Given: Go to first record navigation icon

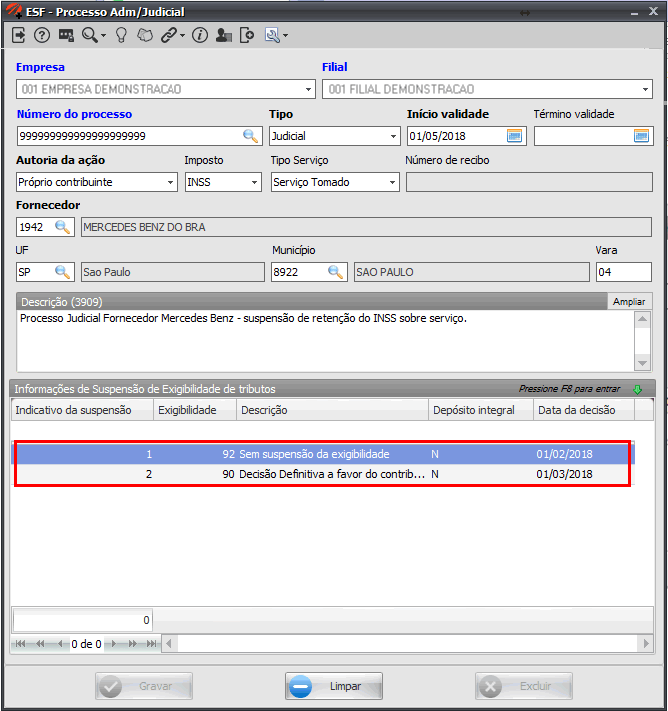Looking at the screenshot, I should (21, 644).
